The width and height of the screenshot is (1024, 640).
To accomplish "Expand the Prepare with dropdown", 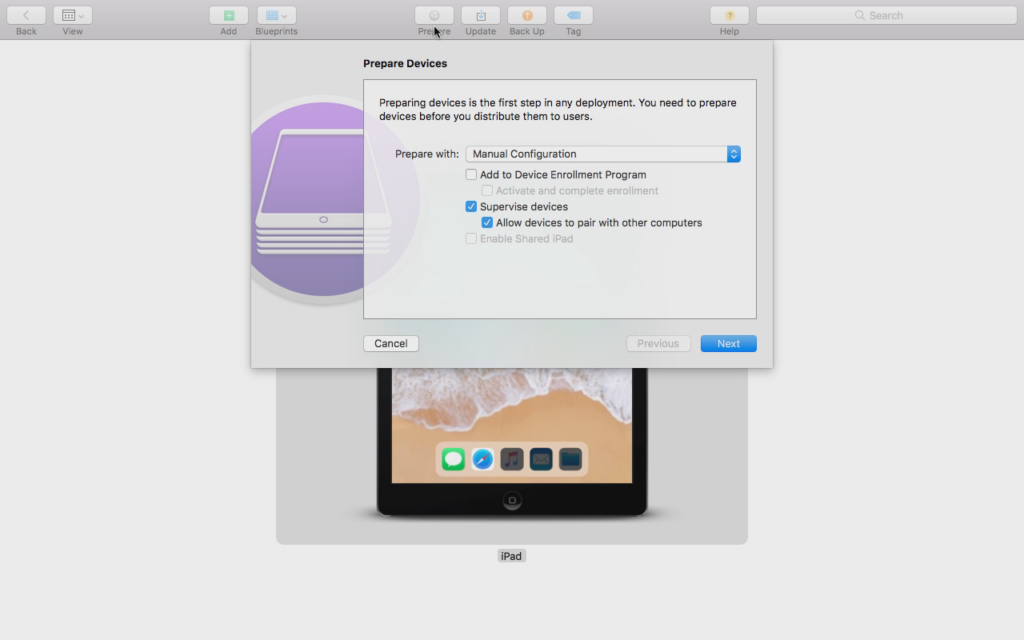I will (x=603, y=154).
